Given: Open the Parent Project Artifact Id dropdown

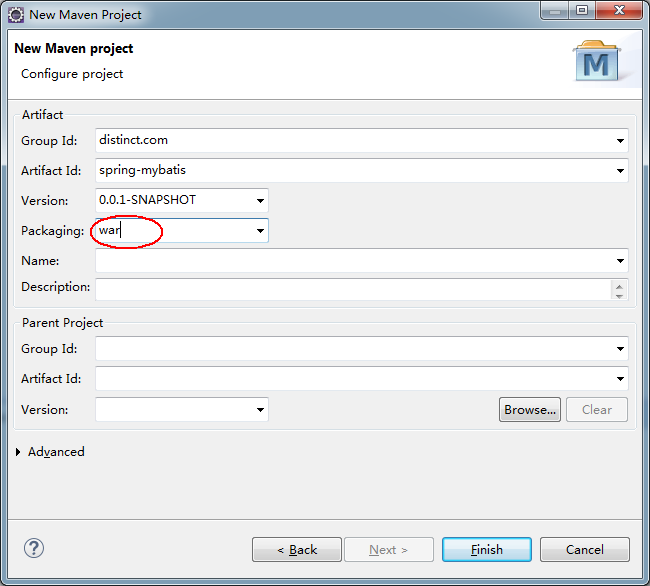Looking at the screenshot, I should (x=620, y=380).
